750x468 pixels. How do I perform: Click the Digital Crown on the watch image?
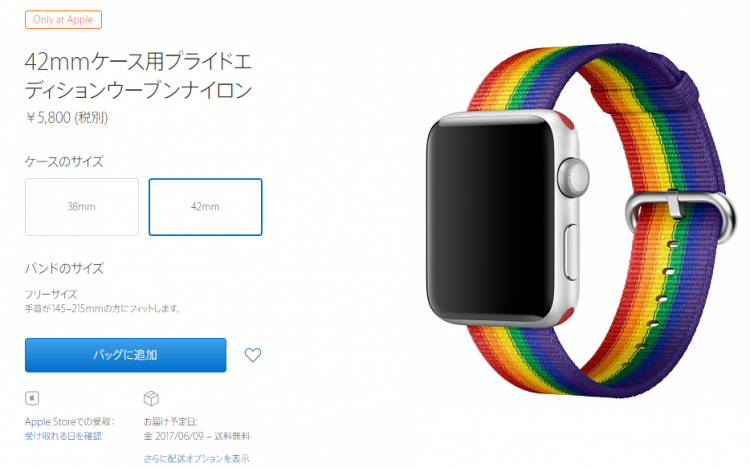[x=574, y=178]
